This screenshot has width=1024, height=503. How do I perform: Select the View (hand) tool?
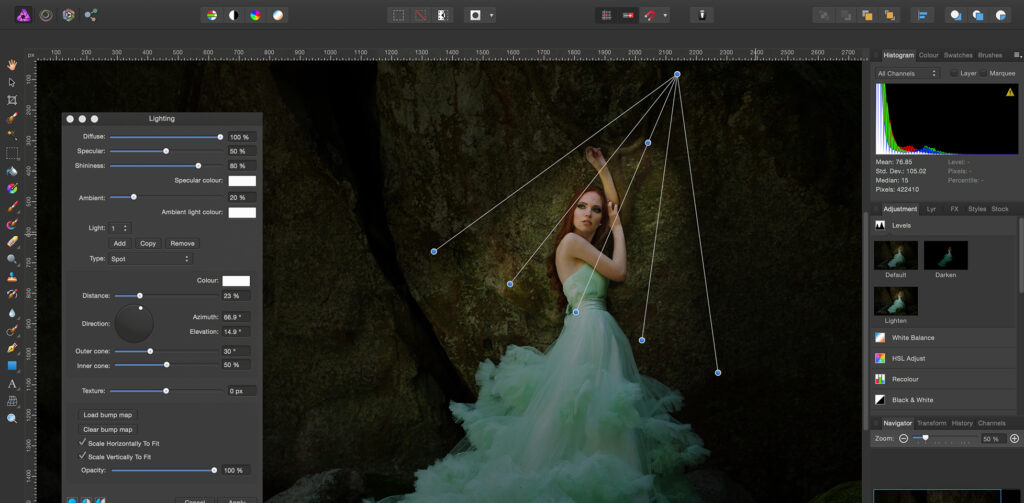(12, 65)
